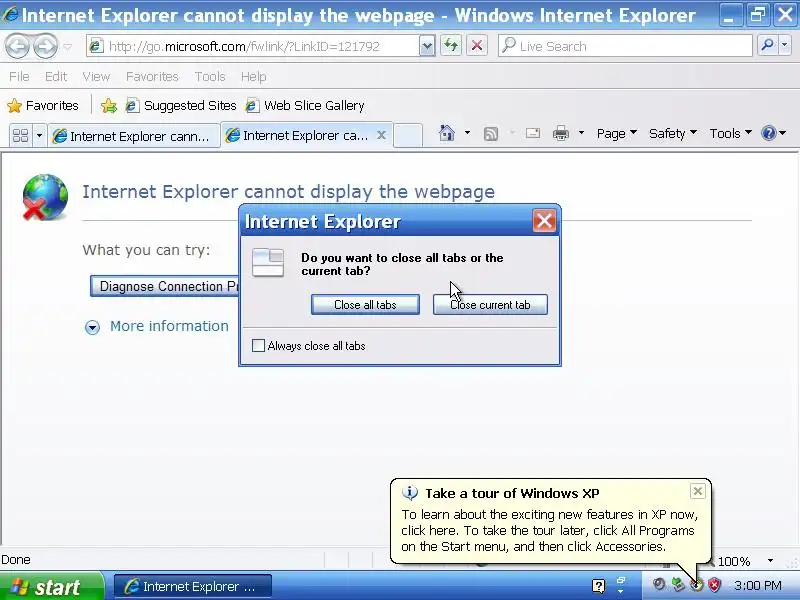Viewport: 800px width, 600px height.
Task: Run search with magnifying glass button
Action: click(x=767, y=46)
